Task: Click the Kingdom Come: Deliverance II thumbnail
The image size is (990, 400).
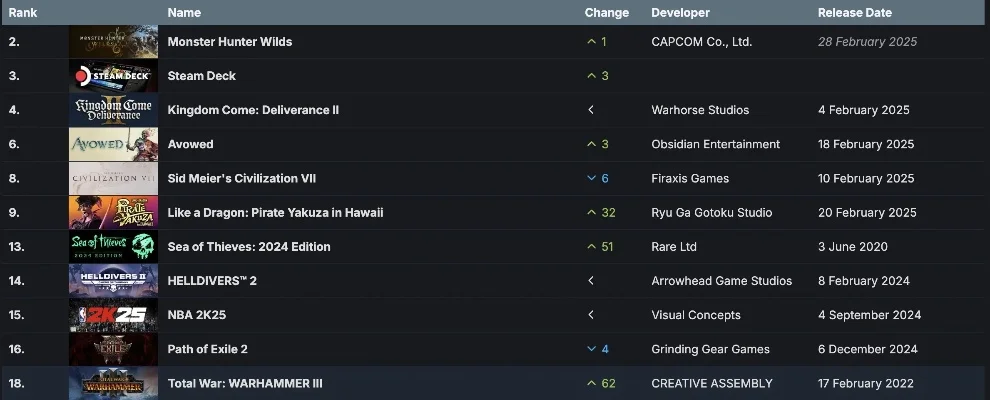Action: coord(113,110)
